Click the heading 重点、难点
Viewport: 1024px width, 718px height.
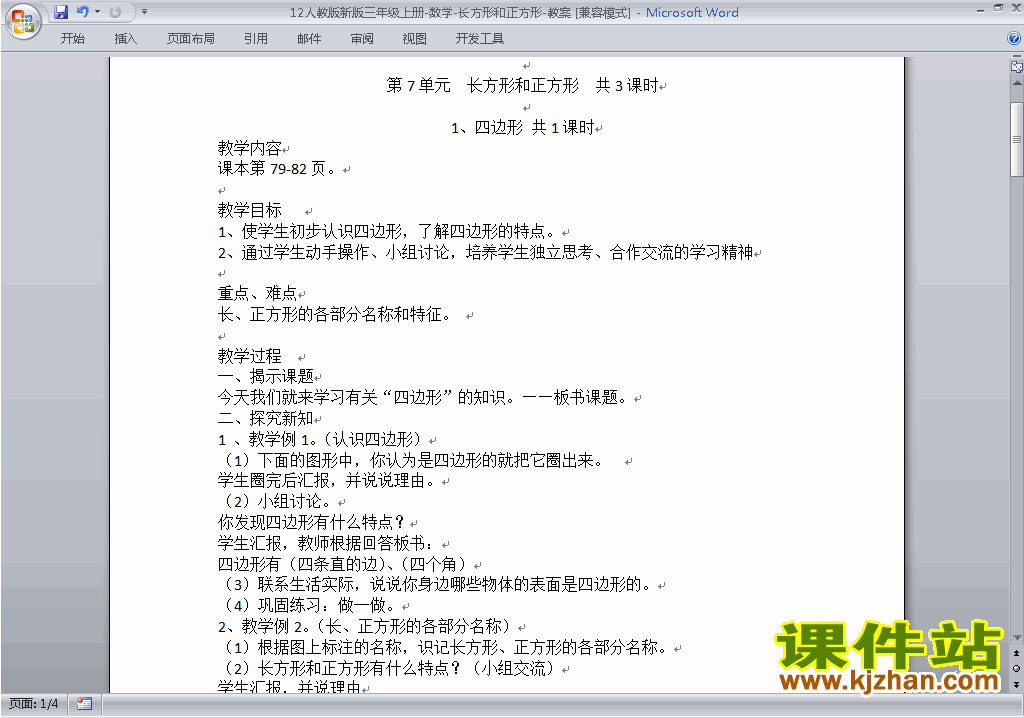pyautogui.click(x=257, y=293)
